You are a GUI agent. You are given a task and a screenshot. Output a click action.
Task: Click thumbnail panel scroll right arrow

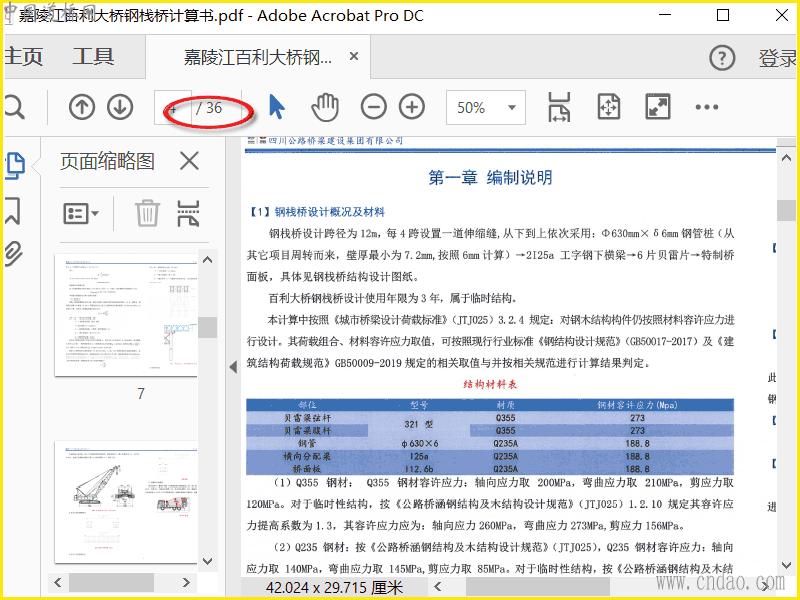(186, 582)
